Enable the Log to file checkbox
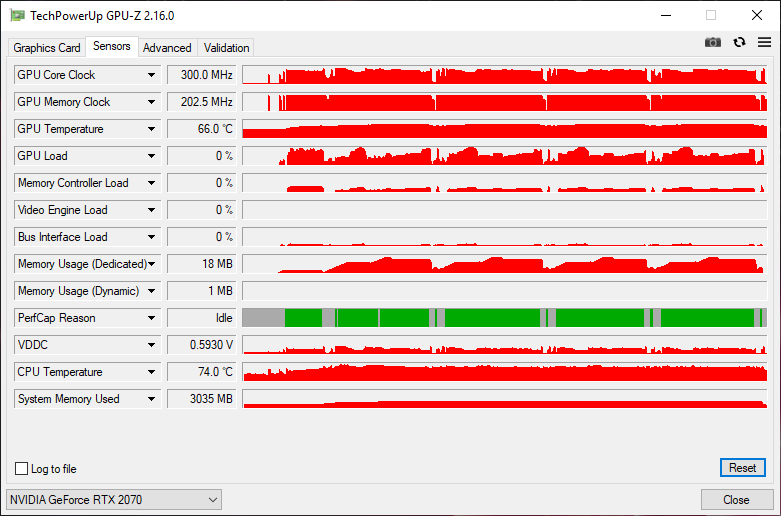Screen dimensions: 781x516 point(21,469)
